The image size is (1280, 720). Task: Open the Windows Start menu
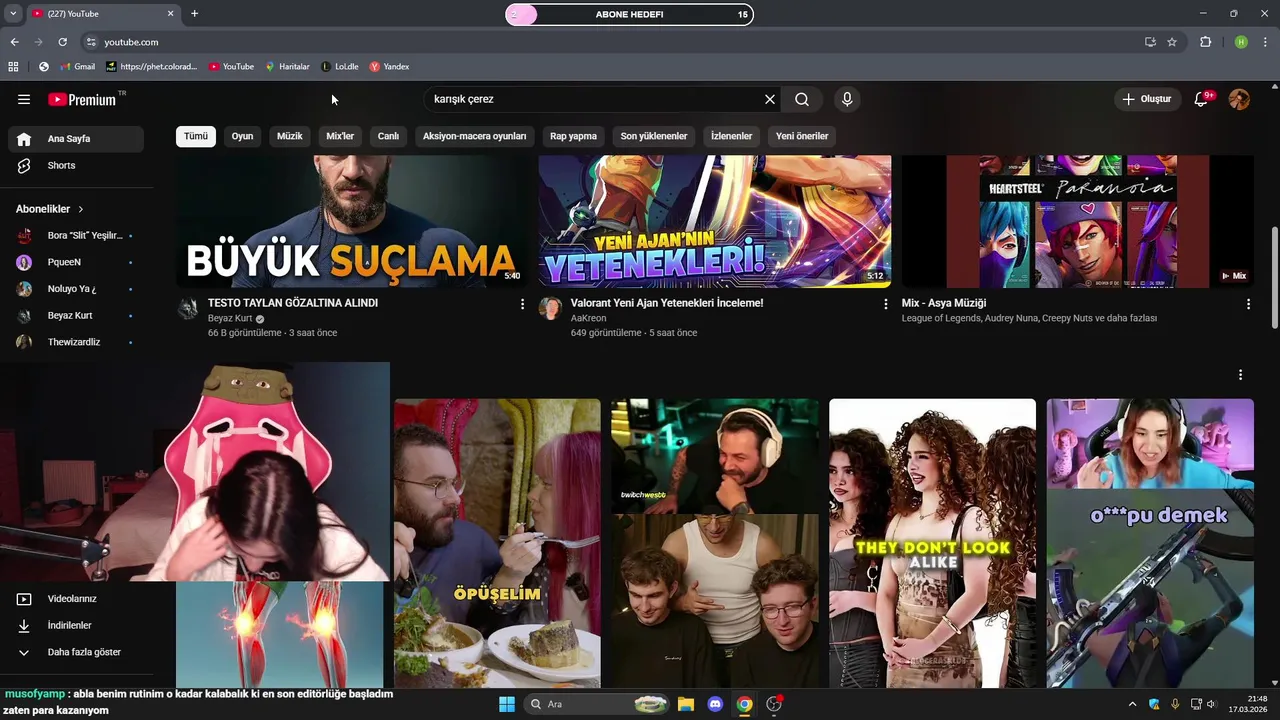pos(507,704)
